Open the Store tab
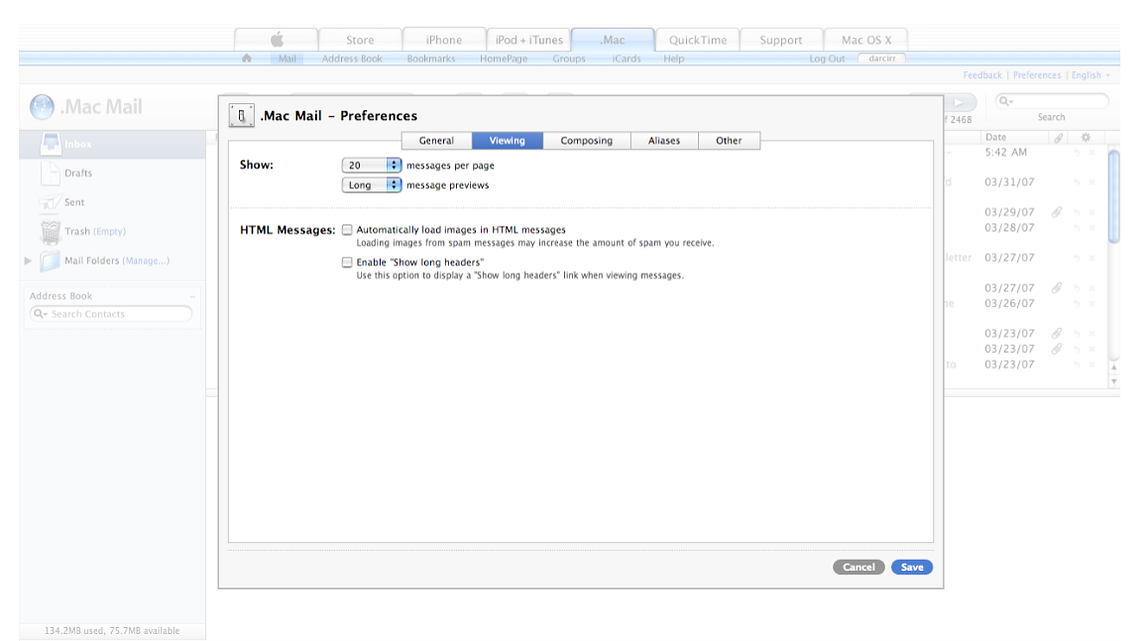Screen dimensions: 1139x641 click(x=360, y=40)
